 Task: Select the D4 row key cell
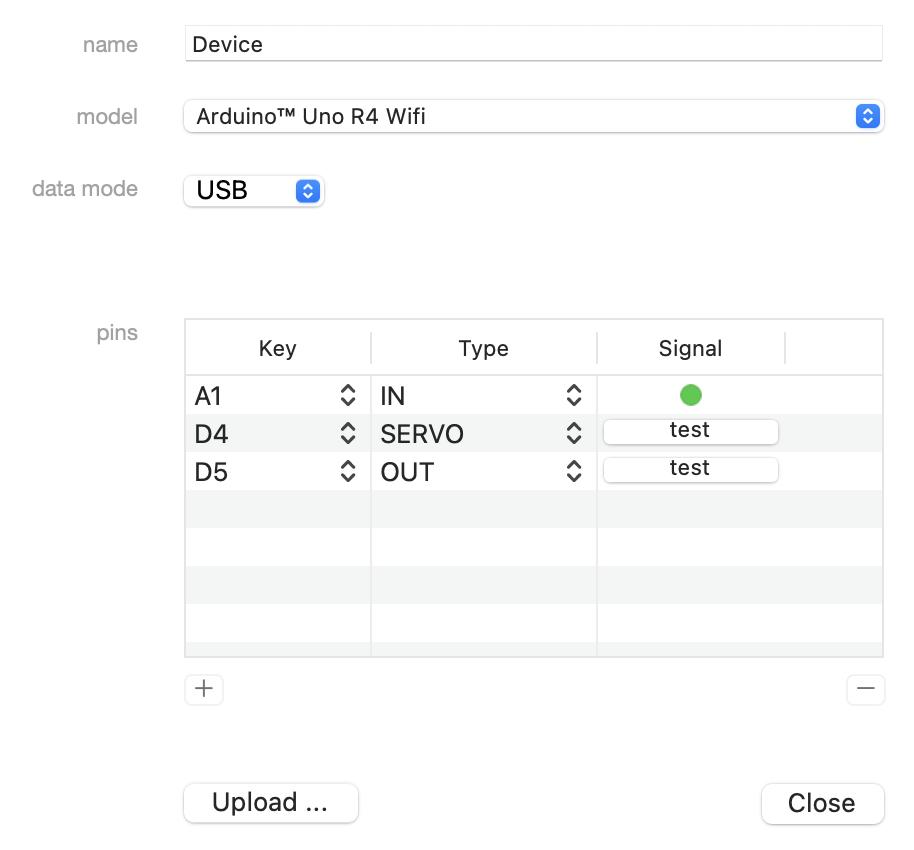277,433
